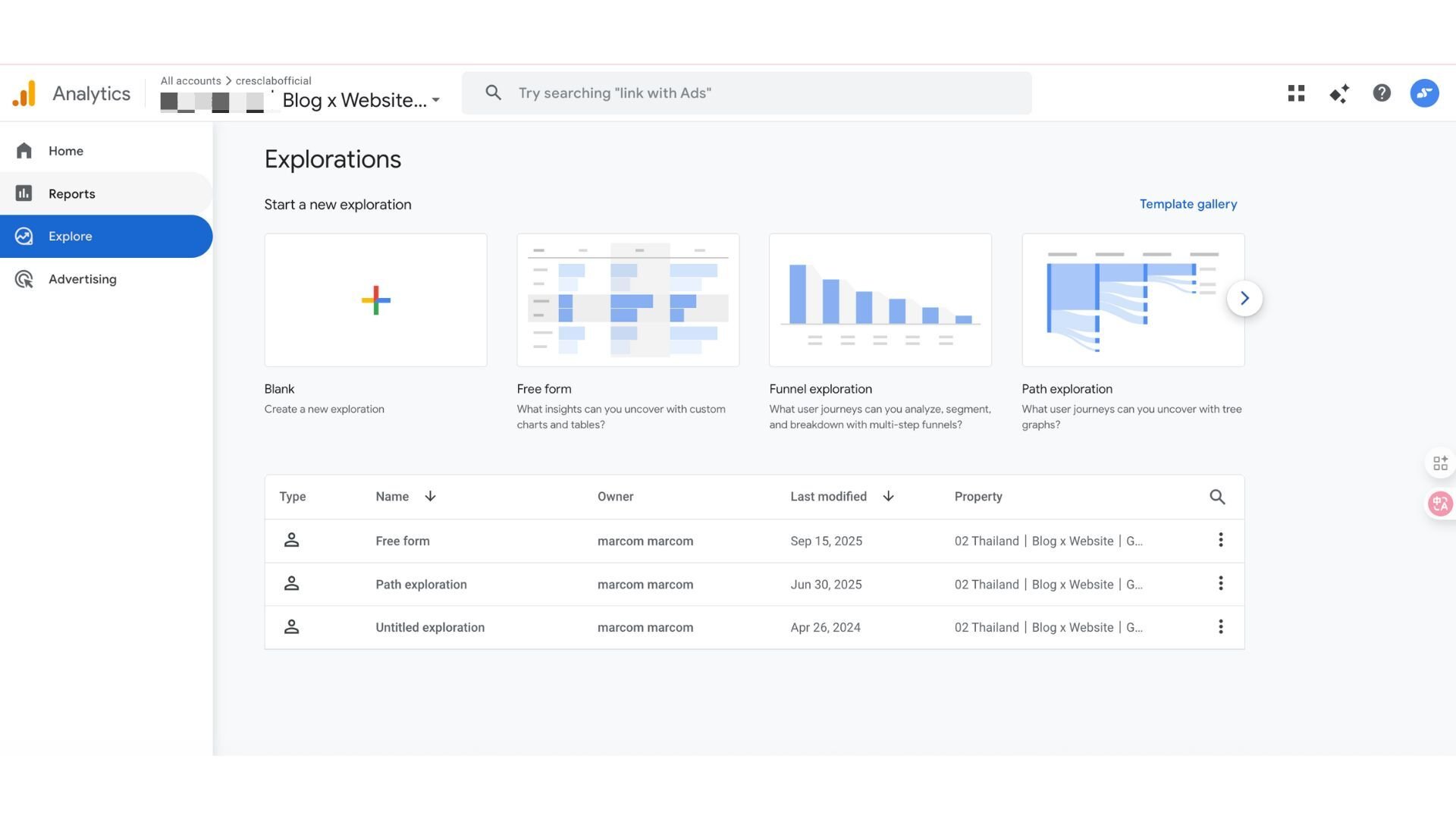Open more options for Untitled exploration row

click(1220, 627)
